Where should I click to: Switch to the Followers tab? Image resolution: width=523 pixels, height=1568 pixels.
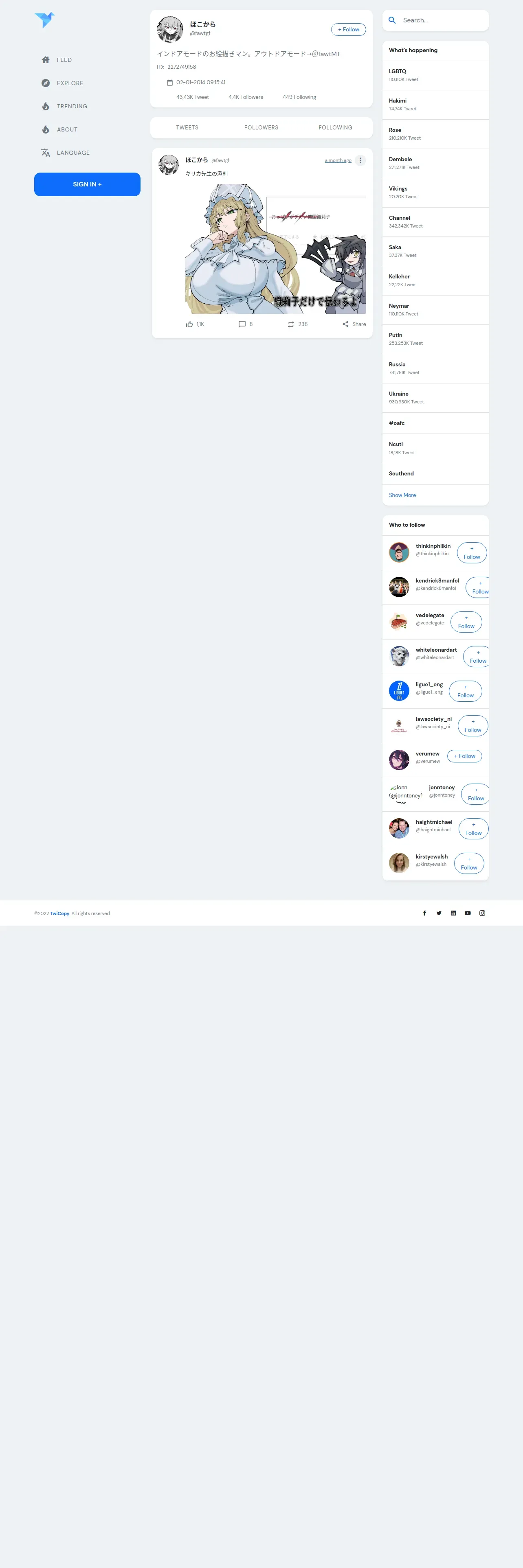[261, 128]
